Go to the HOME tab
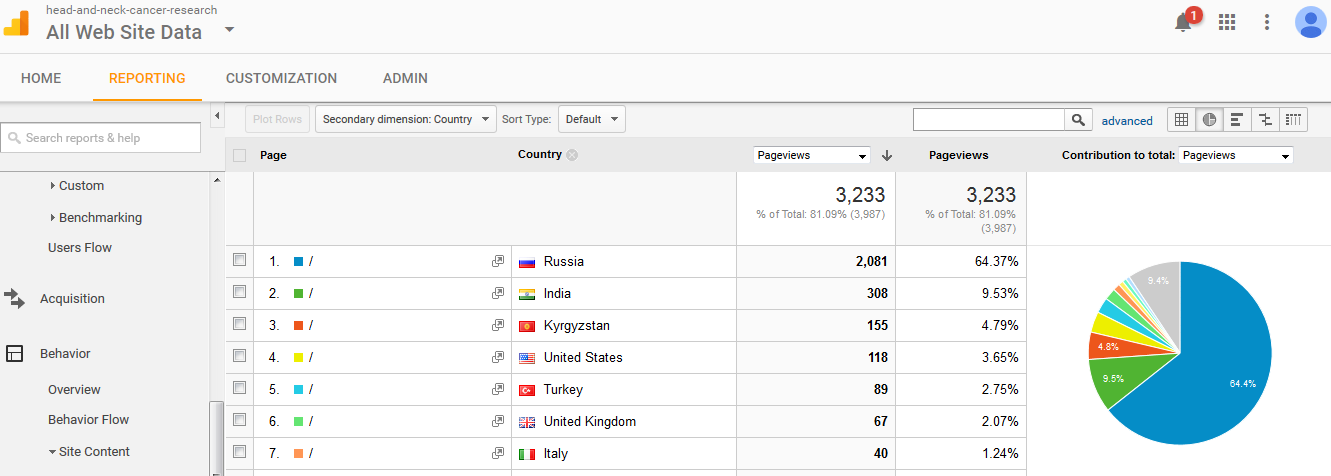Screen dimensions: 1331x476 point(41,78)
